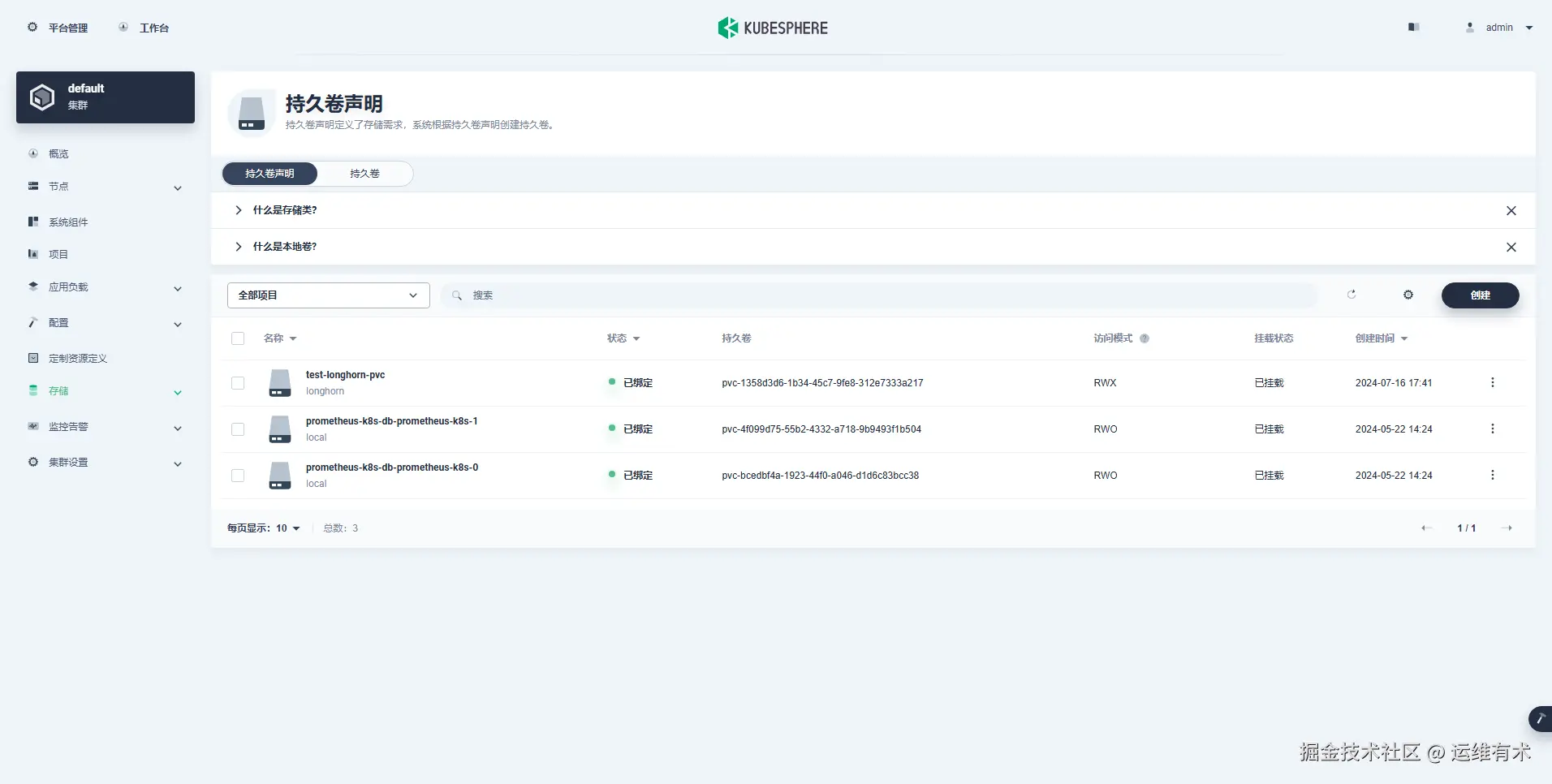Screen dimensions: 1552x784
Task: Click the volume icon for test-longhorn-pvc
Action: click(x=280, y=383)
